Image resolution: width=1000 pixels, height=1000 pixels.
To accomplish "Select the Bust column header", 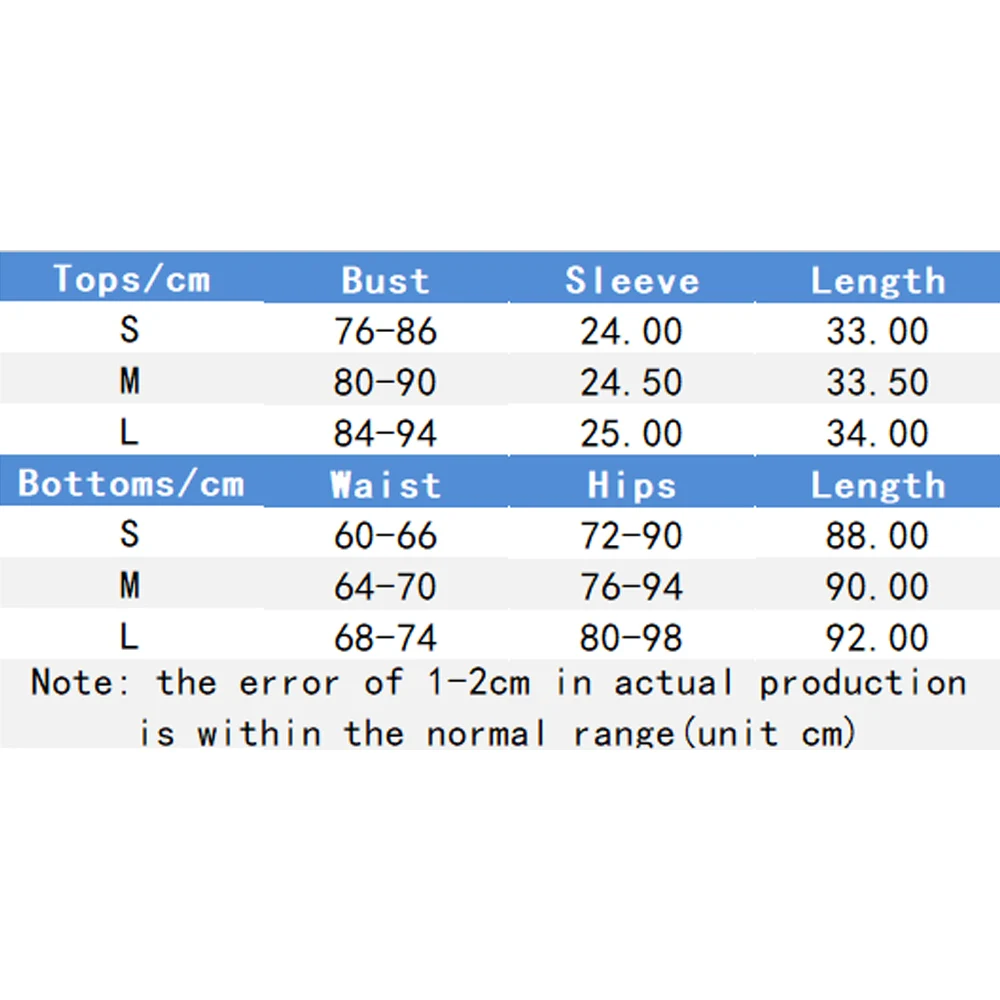I will point(385,281).
